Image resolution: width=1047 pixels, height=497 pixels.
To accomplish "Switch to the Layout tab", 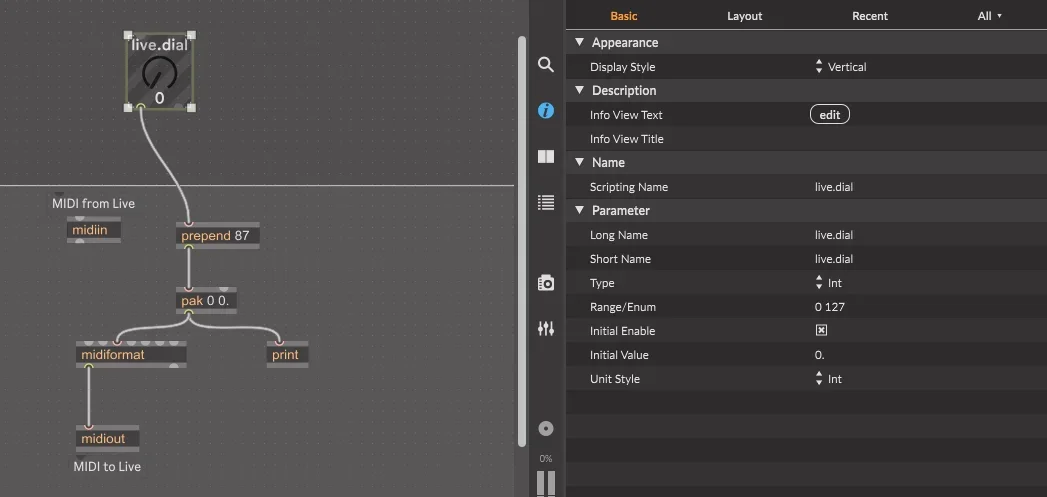I will (x=744, y=16).
